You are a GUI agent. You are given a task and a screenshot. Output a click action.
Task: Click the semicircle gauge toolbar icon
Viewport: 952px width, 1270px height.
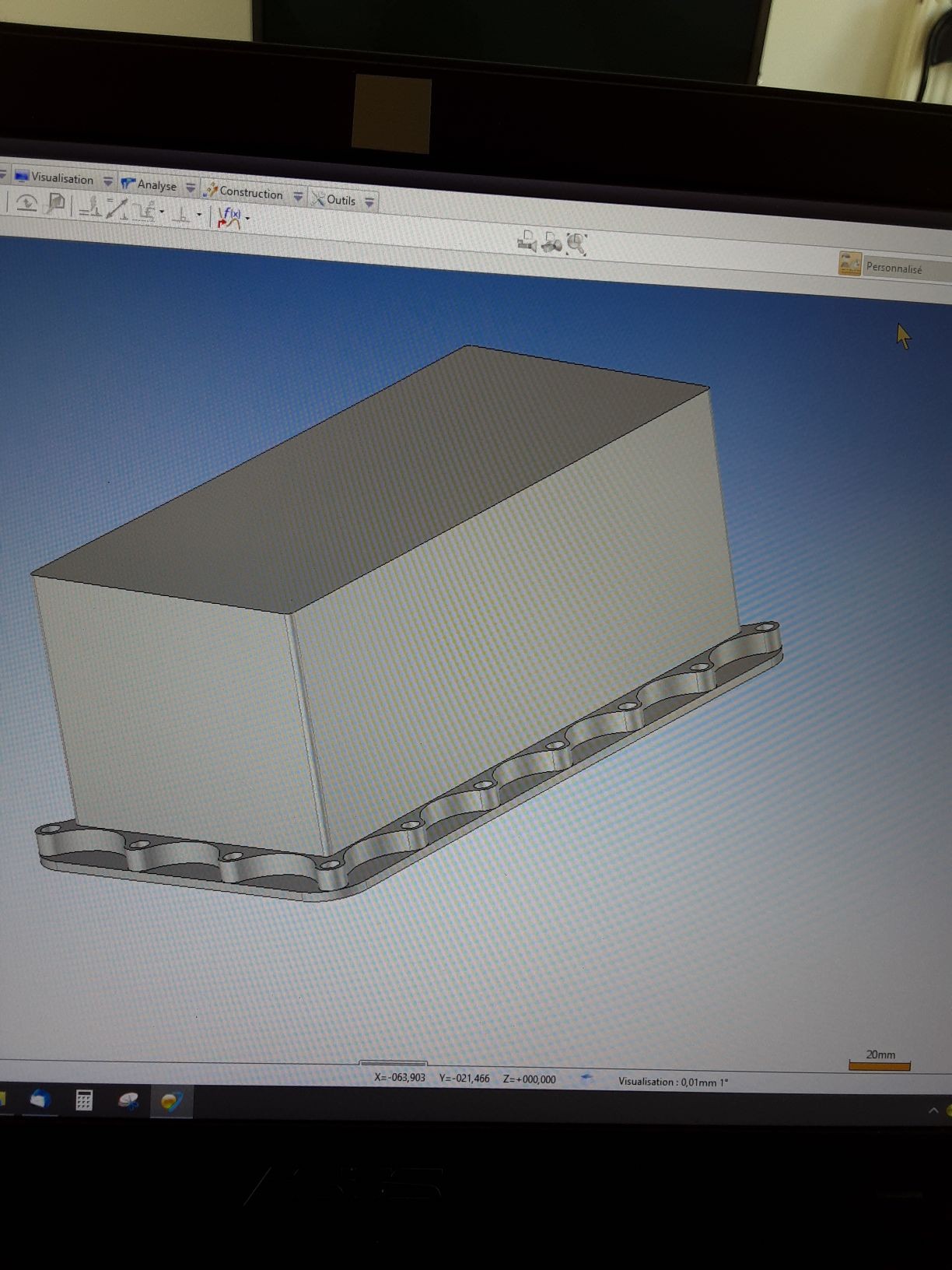(x=27, y=203)
